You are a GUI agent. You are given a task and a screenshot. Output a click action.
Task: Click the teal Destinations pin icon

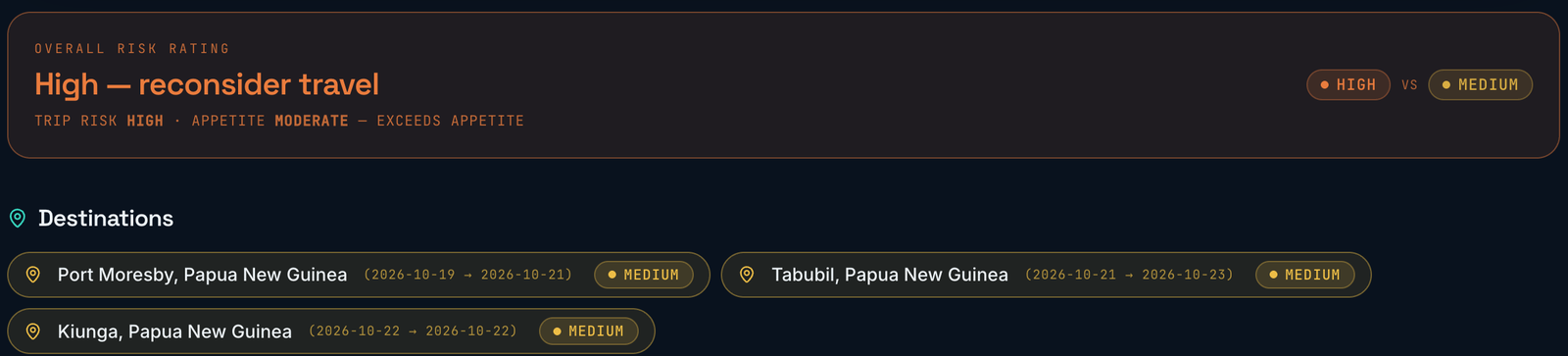pyautogui.click(x=18, y=218)
